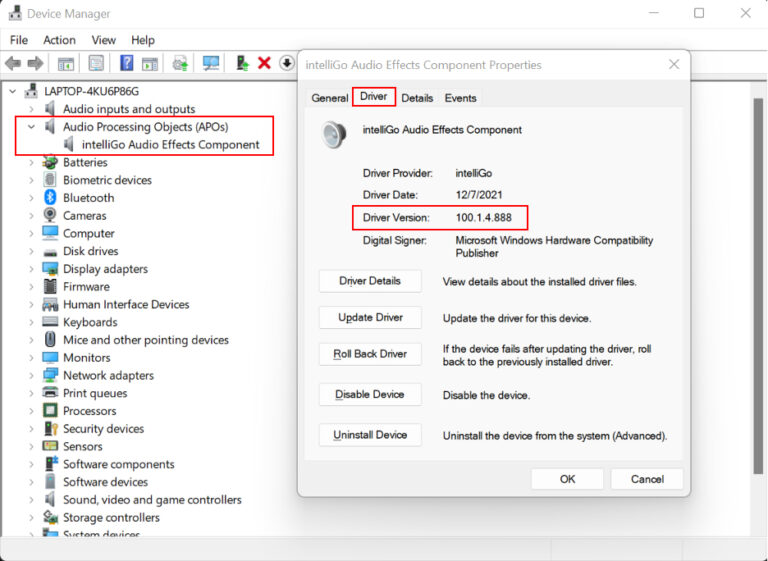Switch to the Events tab
The height and width of the screenshot is (561, 768).
tap(460, 98)
